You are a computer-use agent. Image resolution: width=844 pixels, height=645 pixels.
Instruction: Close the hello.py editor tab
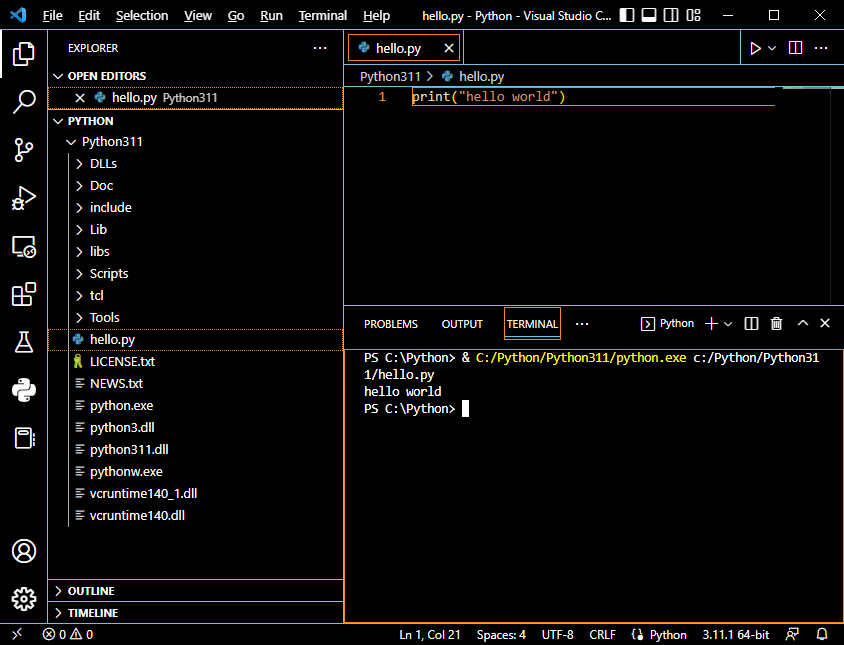click(448, 48)
